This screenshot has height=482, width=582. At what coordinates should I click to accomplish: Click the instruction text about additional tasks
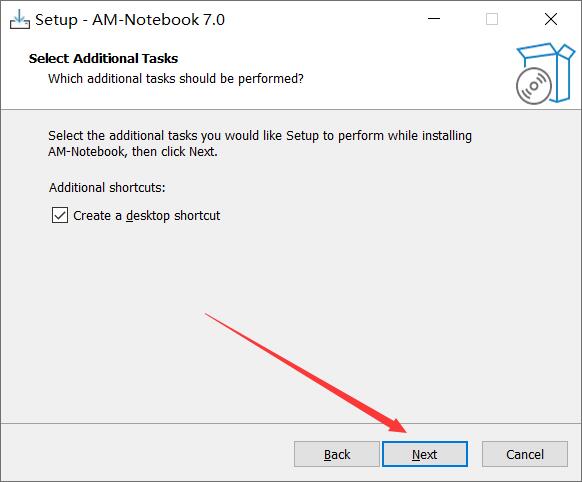tap(260, 144)
